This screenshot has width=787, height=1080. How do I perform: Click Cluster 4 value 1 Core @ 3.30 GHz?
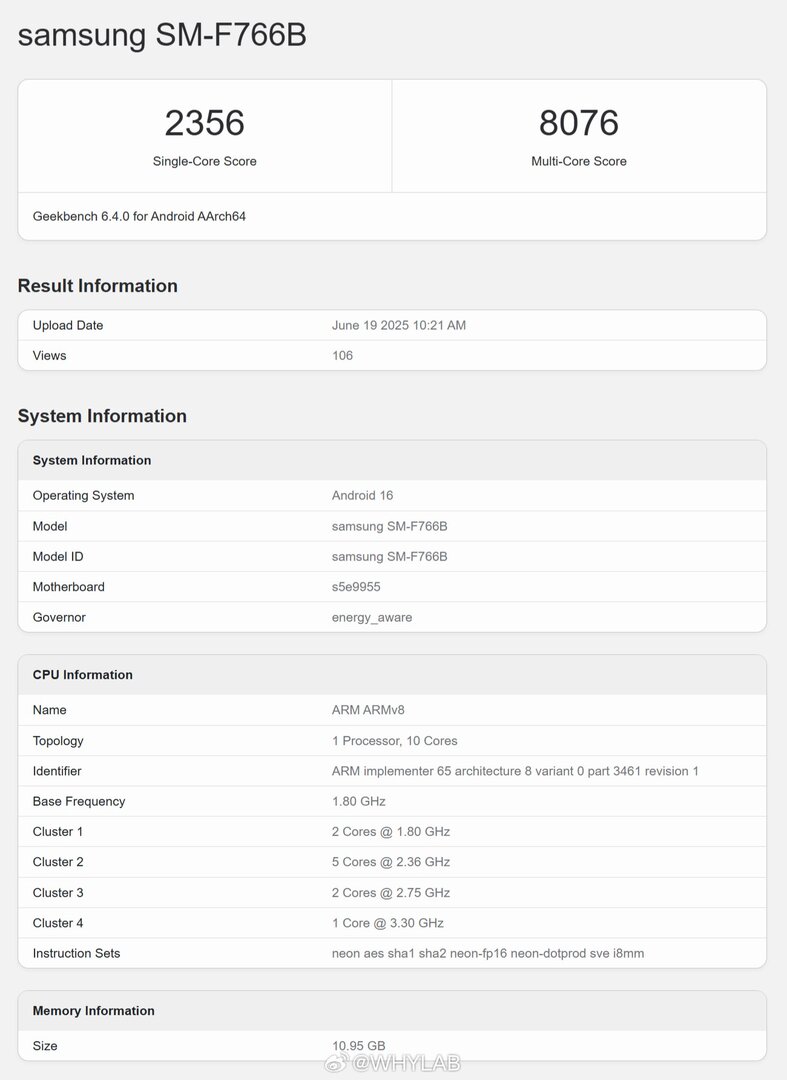388,923
